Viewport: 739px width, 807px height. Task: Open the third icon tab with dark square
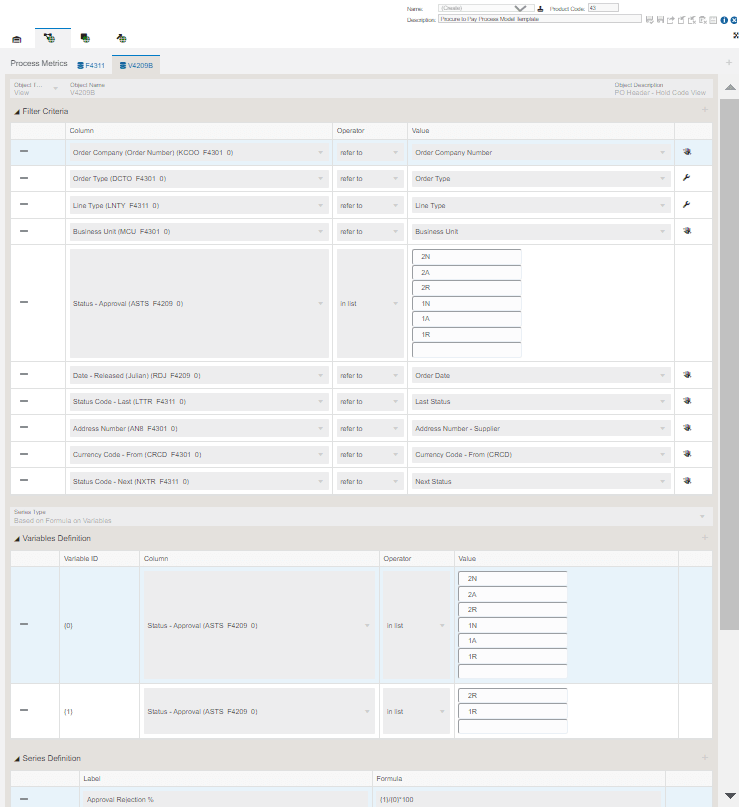click(x=85, y=38)
